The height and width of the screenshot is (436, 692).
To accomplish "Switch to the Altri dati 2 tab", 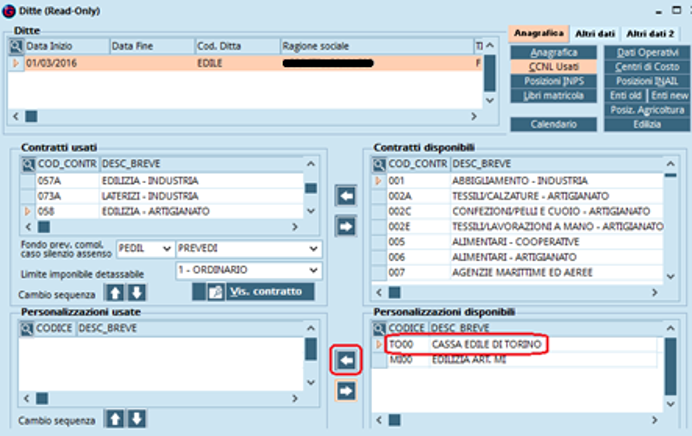I will point(651,34).
